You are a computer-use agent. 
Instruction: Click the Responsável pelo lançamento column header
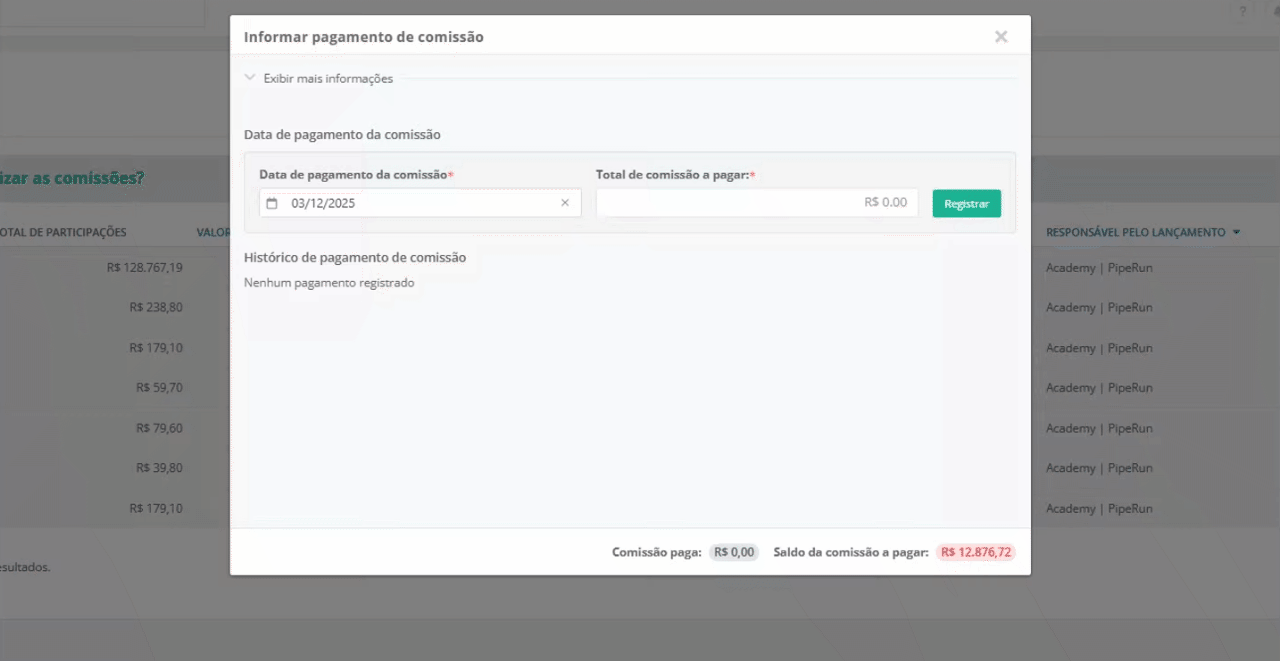tap(1135, 232)
